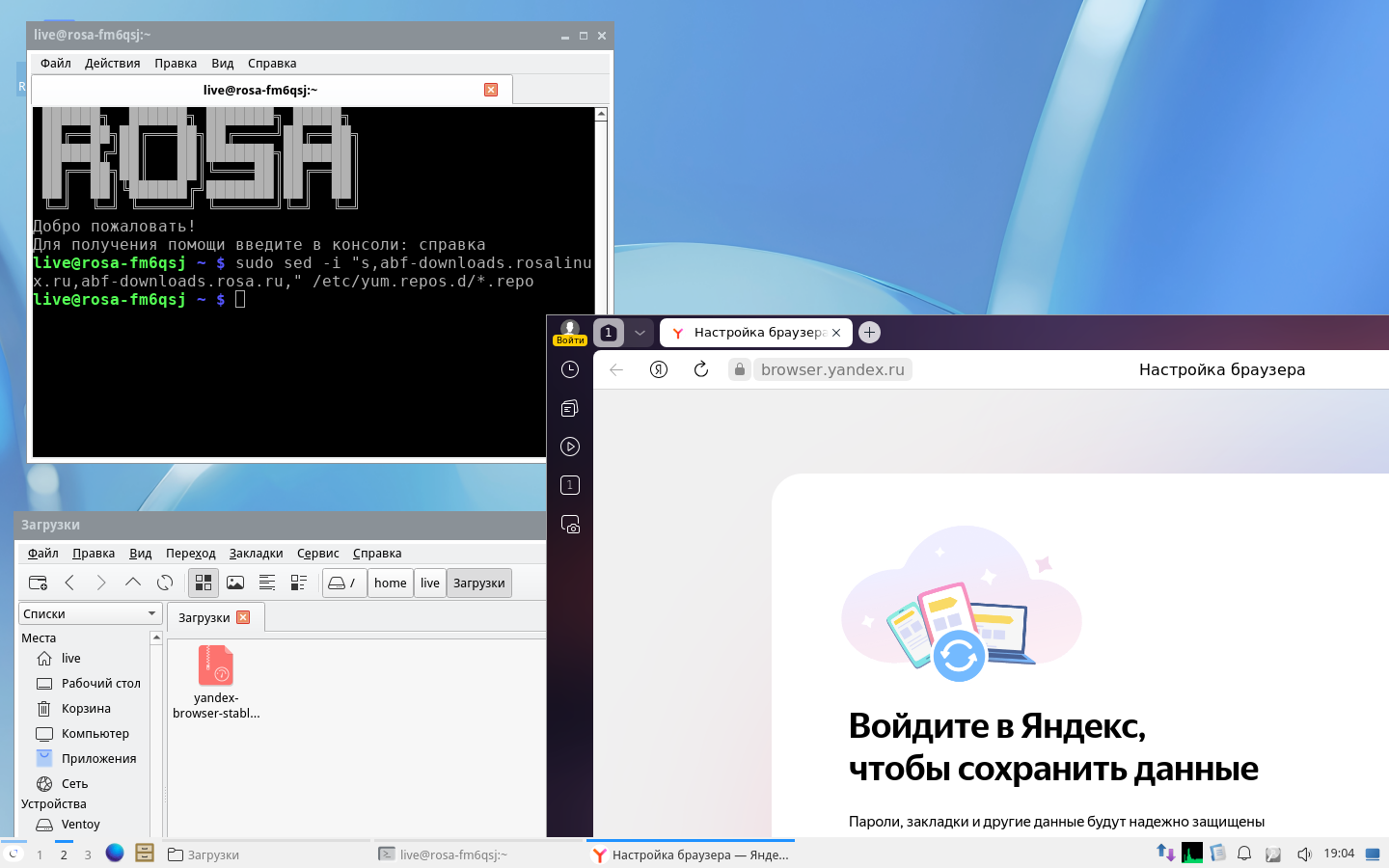
Task: Open 'Приложения' in the Places list
Action: [85, 759]
